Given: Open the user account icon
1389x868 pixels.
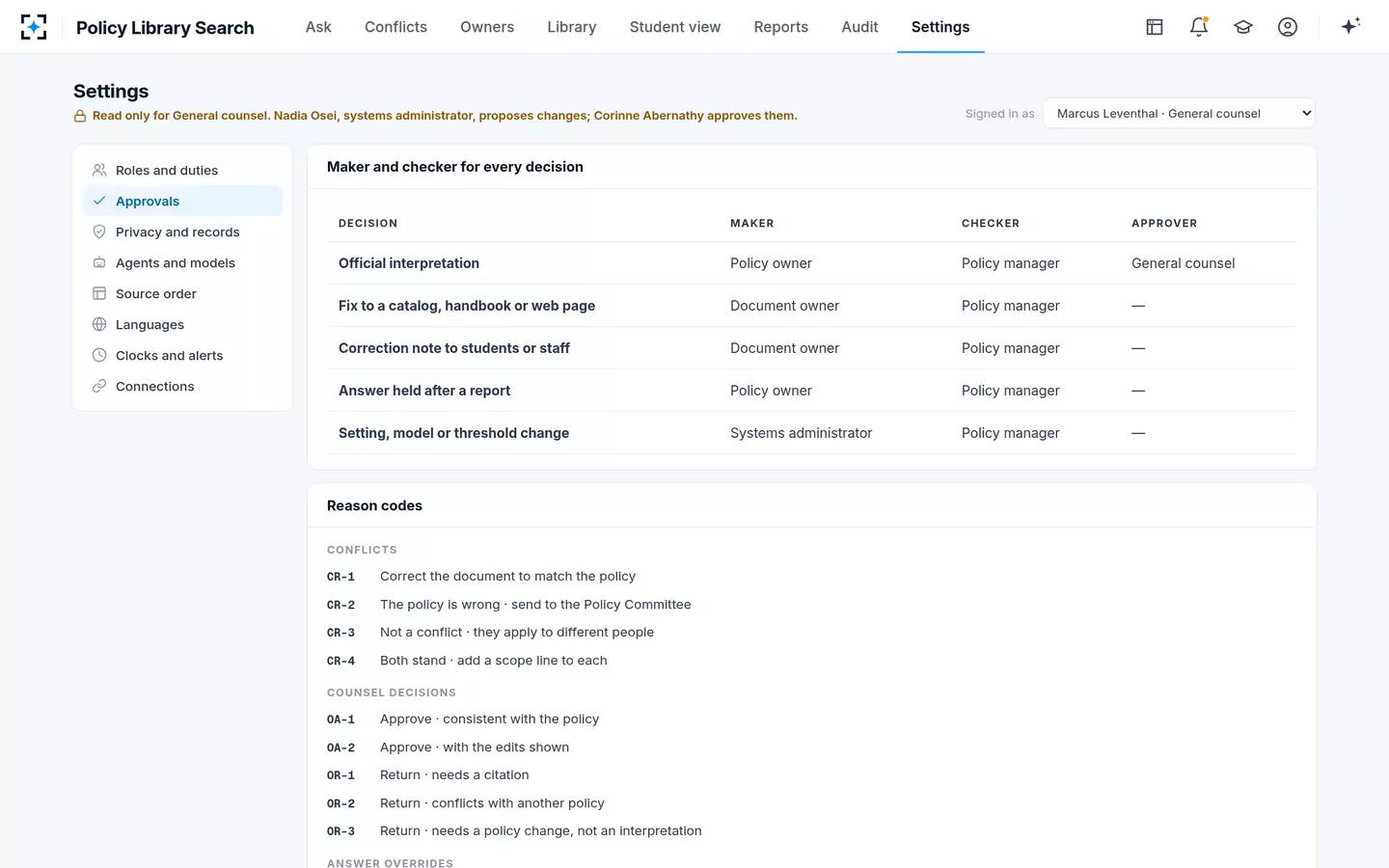Looking at the screenshot, I should (1288, 27).
